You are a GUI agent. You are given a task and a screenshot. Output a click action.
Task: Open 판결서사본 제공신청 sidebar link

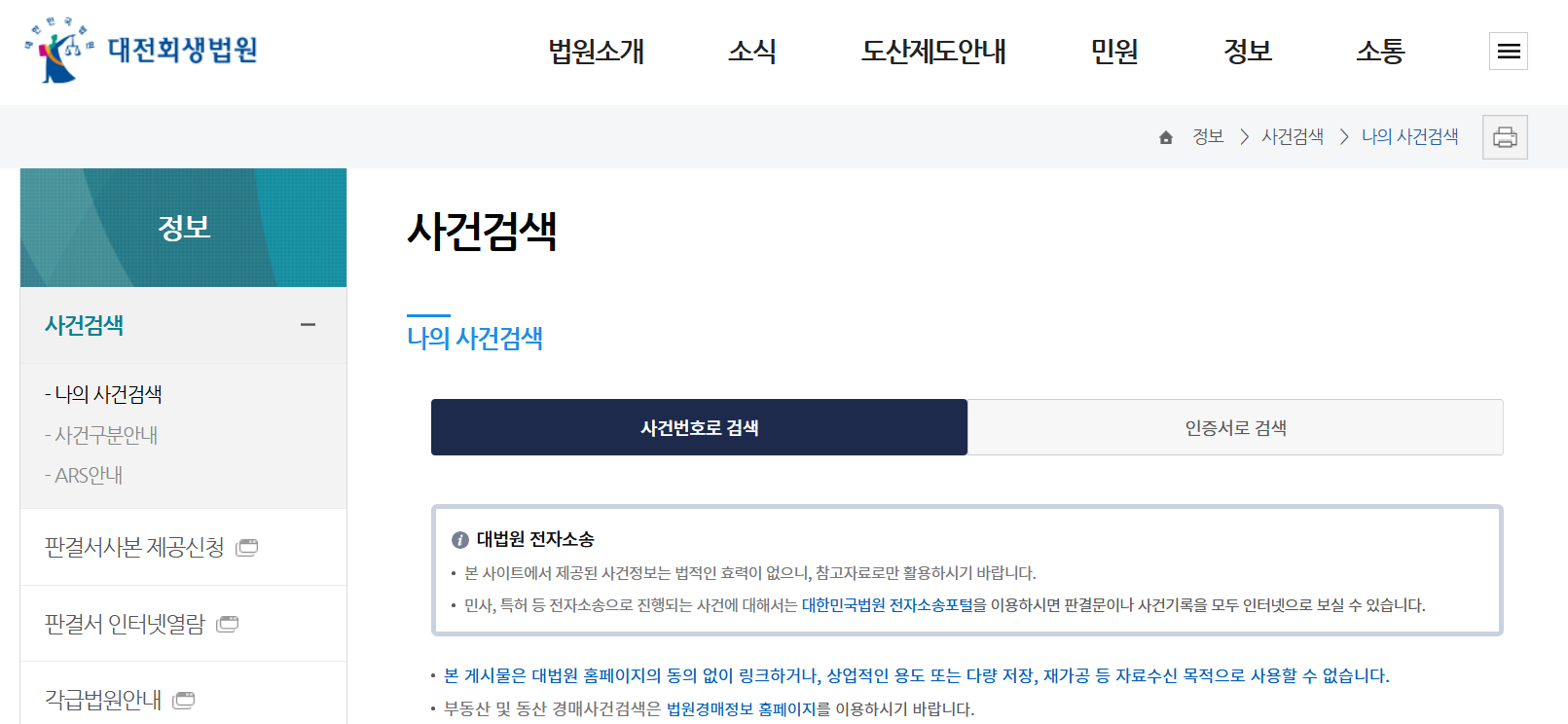(134, 547)
